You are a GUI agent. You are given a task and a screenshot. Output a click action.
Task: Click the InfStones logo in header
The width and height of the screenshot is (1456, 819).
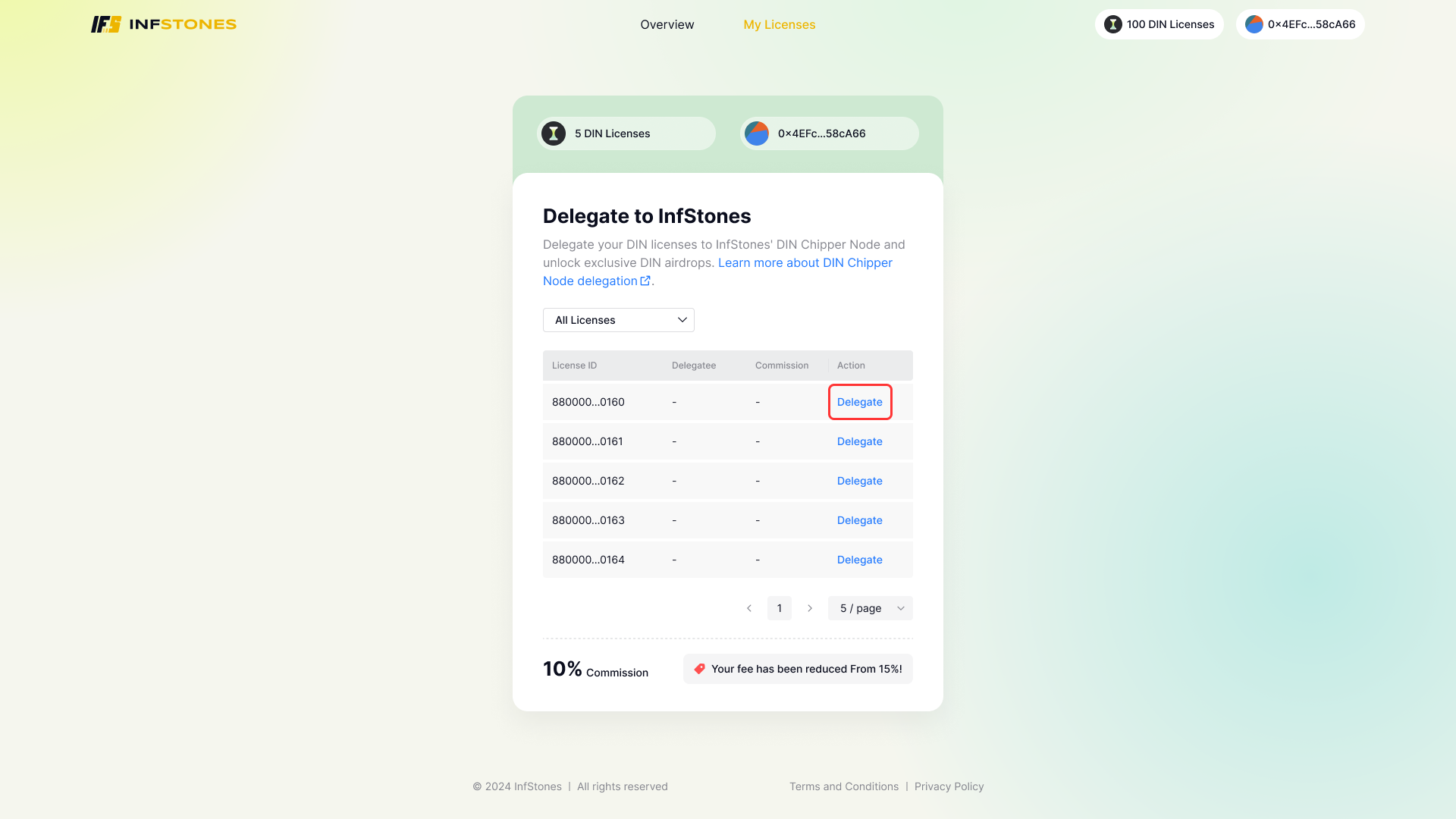(x=164, y=24)
